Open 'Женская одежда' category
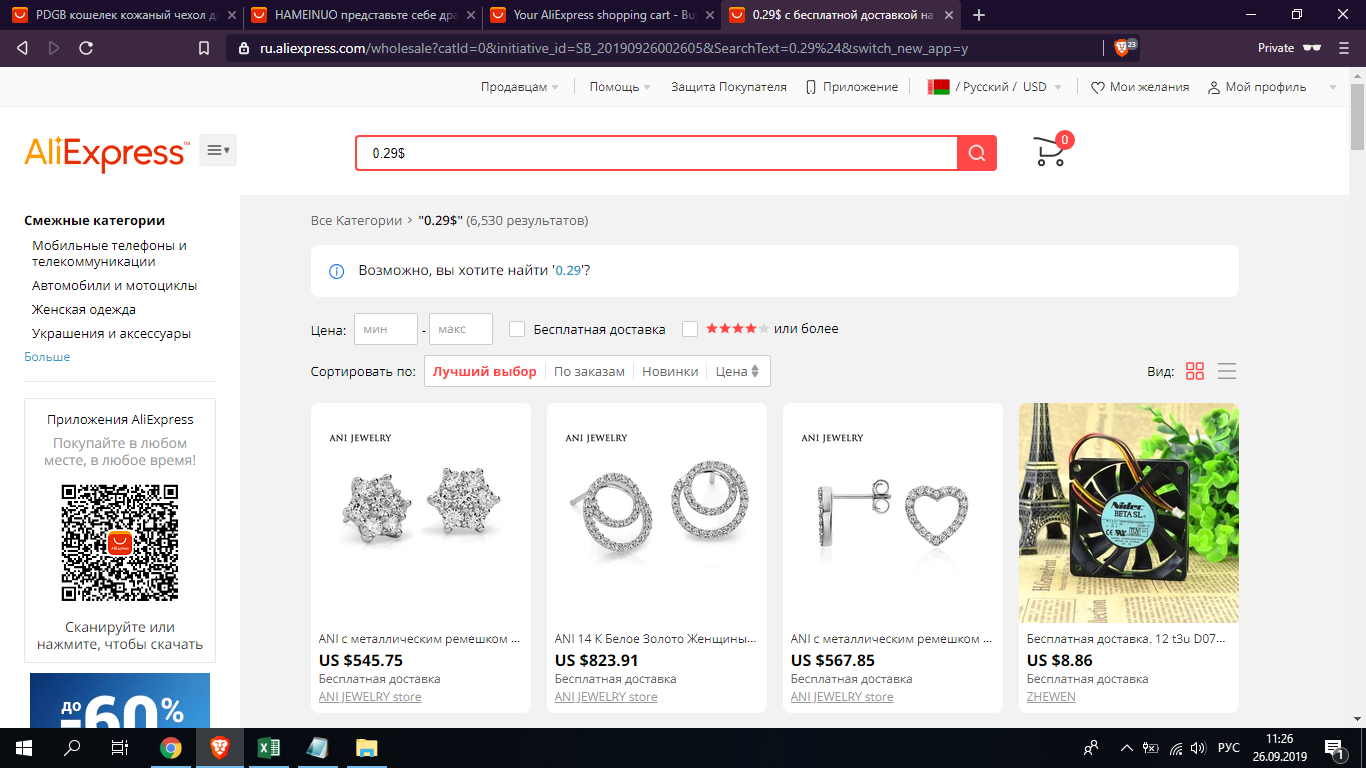The image size is (1366, 768). [x=84, y=310]
